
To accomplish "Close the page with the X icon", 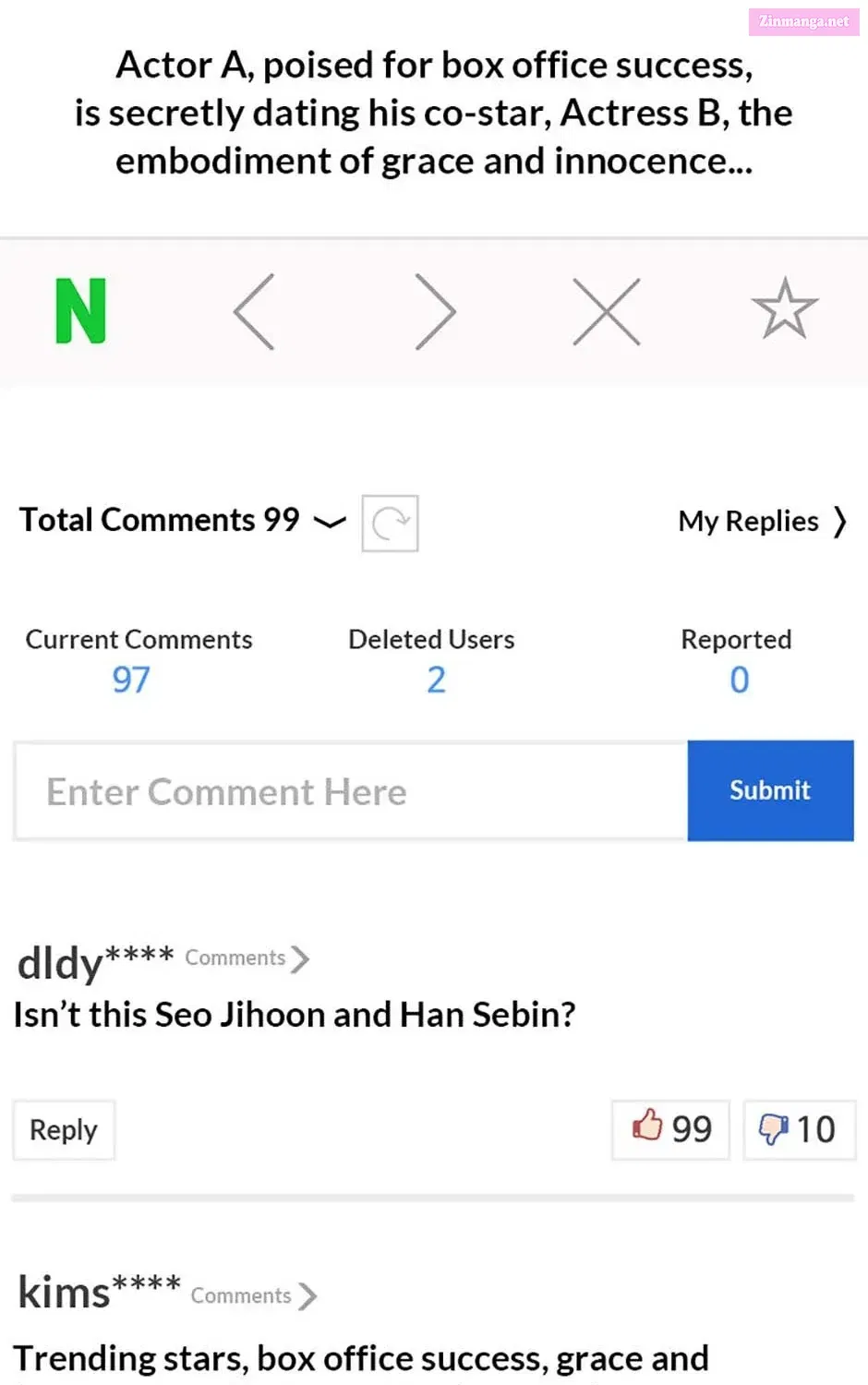I will (607, 311).
